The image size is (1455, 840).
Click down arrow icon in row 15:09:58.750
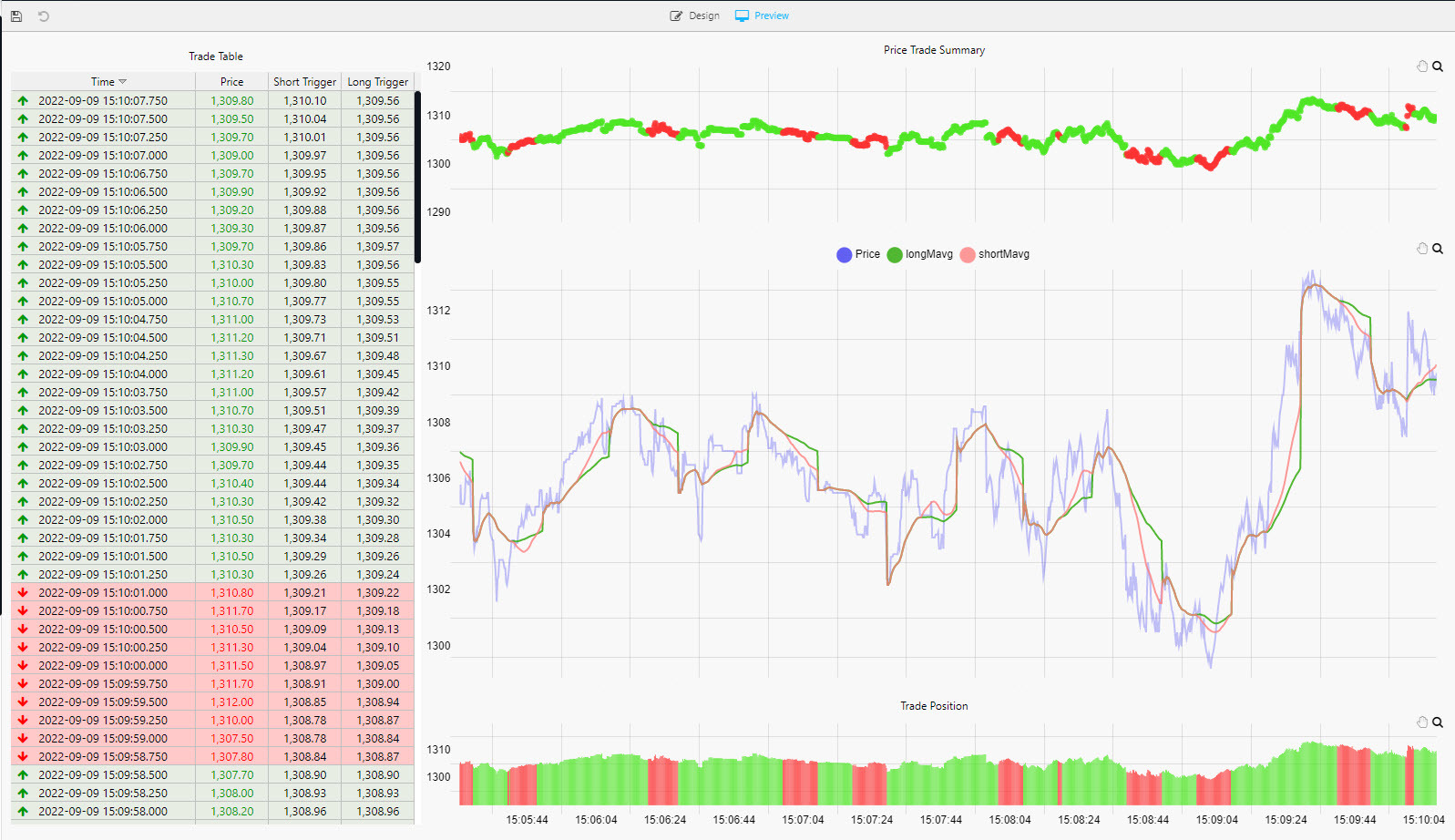pos(23,757)
